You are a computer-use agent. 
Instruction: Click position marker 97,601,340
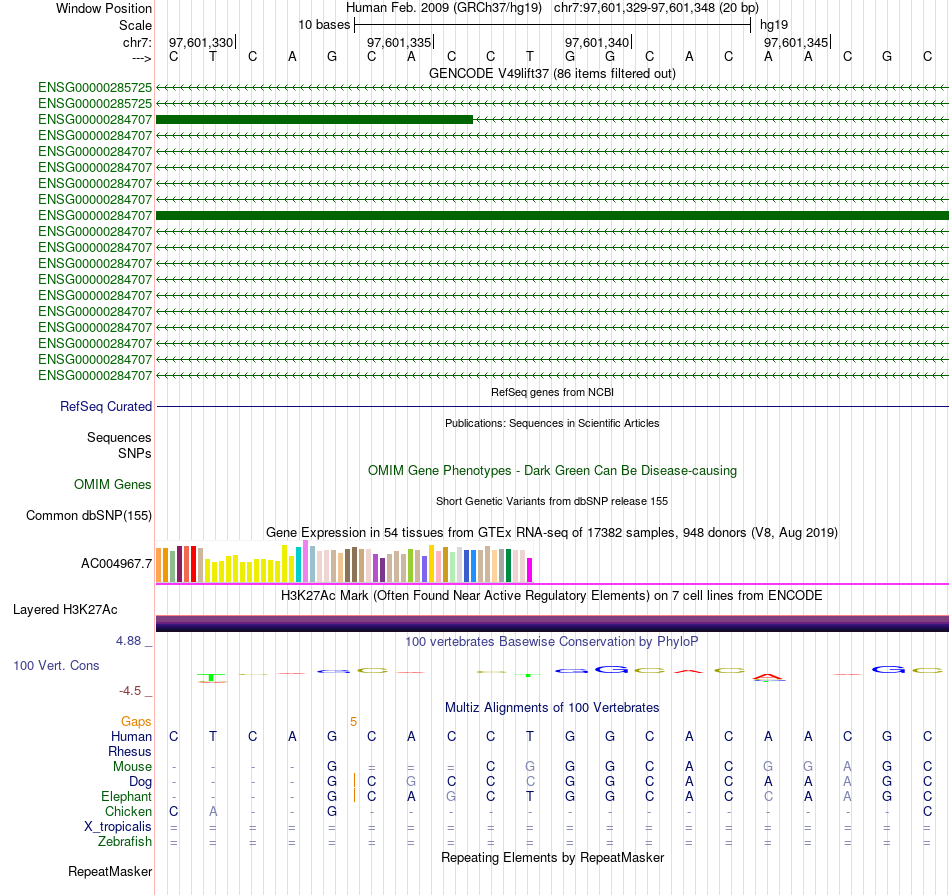[x=599, y=42]
